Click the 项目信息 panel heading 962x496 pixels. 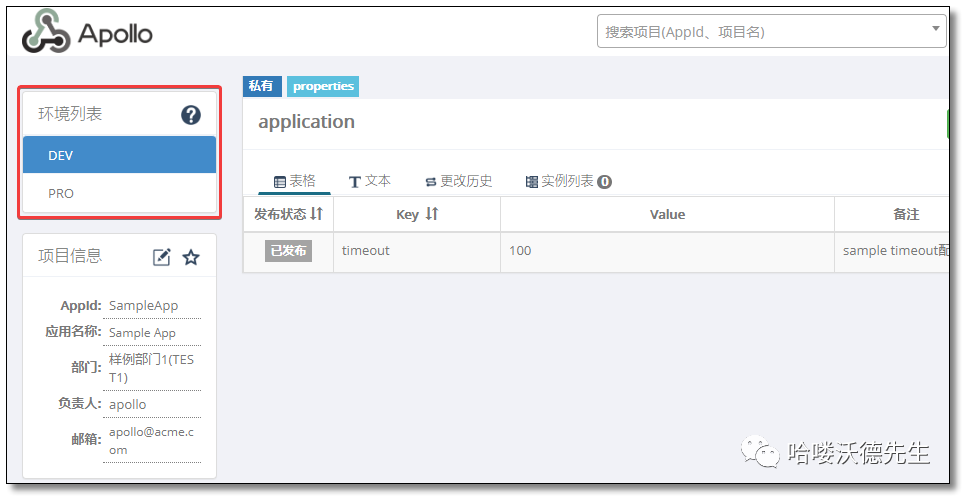[70, 256]
